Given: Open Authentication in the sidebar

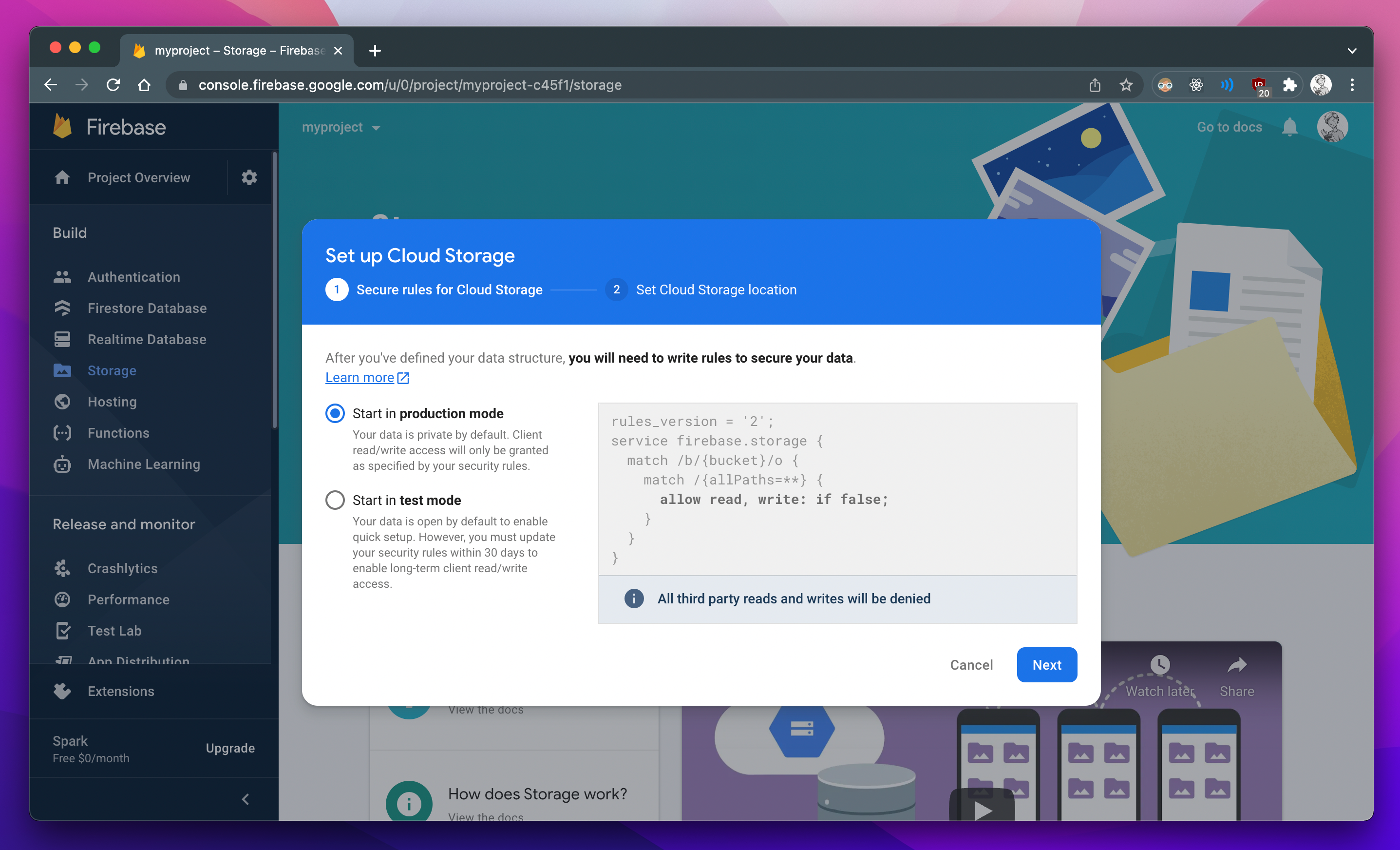Looking at the screenshot, I should [x=134, y=277].
